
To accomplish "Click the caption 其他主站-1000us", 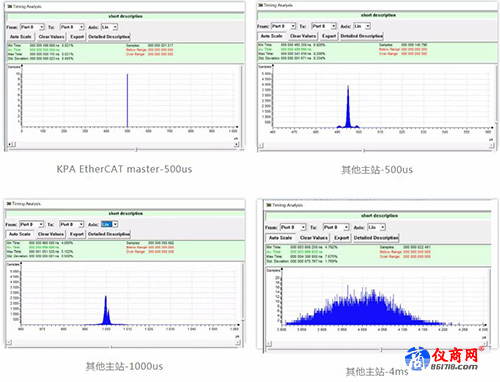I will [124, 366].
